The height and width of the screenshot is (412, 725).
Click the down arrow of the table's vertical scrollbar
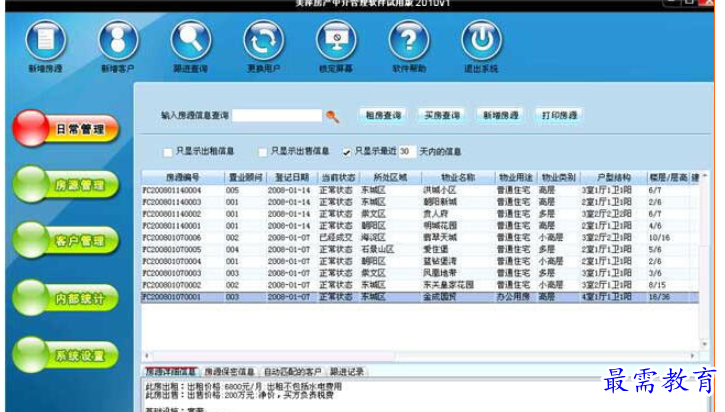704,344
